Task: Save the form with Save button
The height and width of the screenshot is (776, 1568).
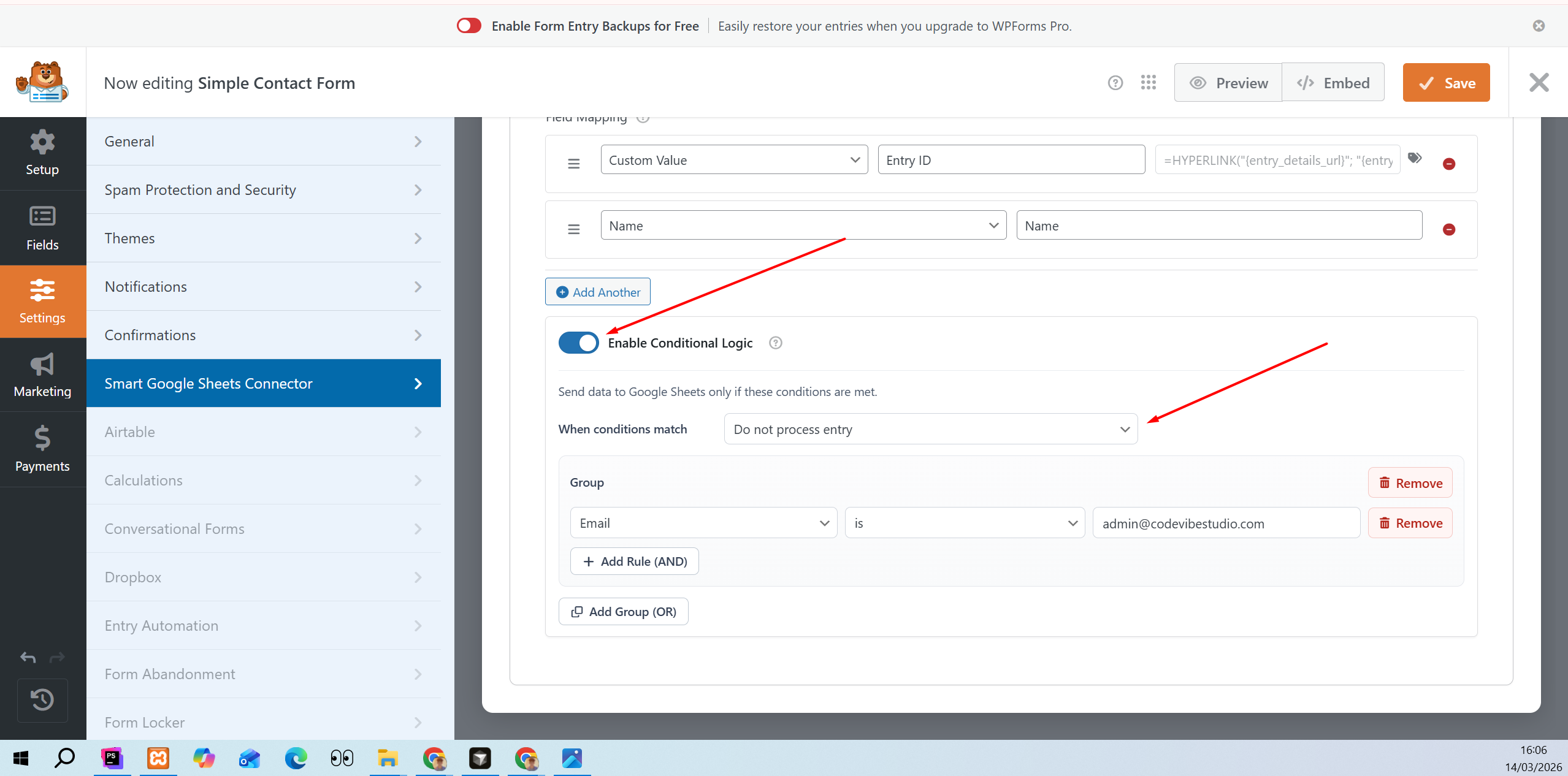Action: [1446, 83]
